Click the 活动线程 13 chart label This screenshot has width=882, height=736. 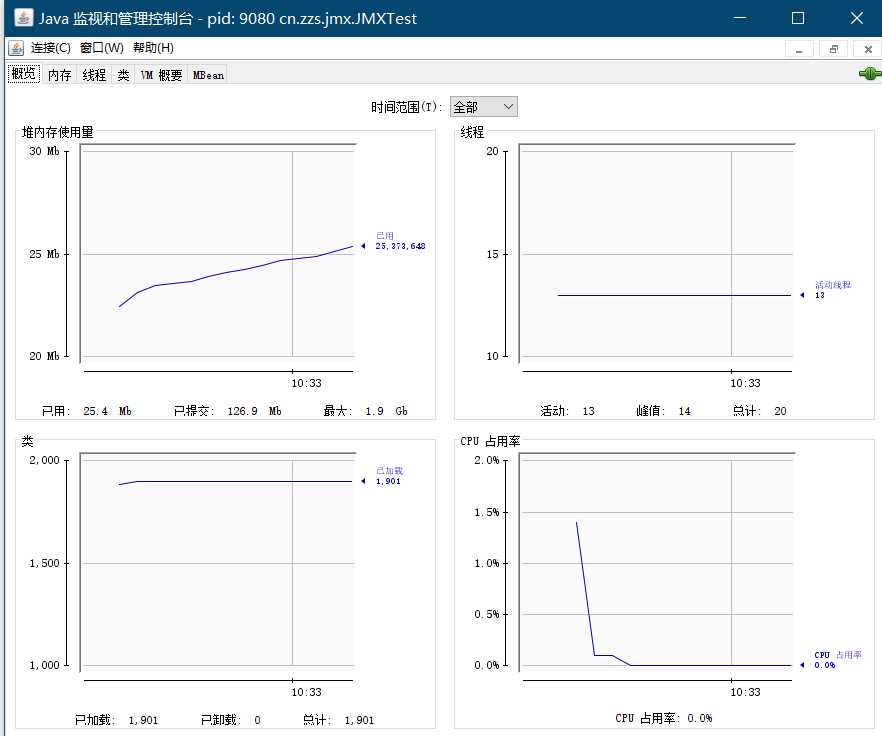tap(832, 290)
